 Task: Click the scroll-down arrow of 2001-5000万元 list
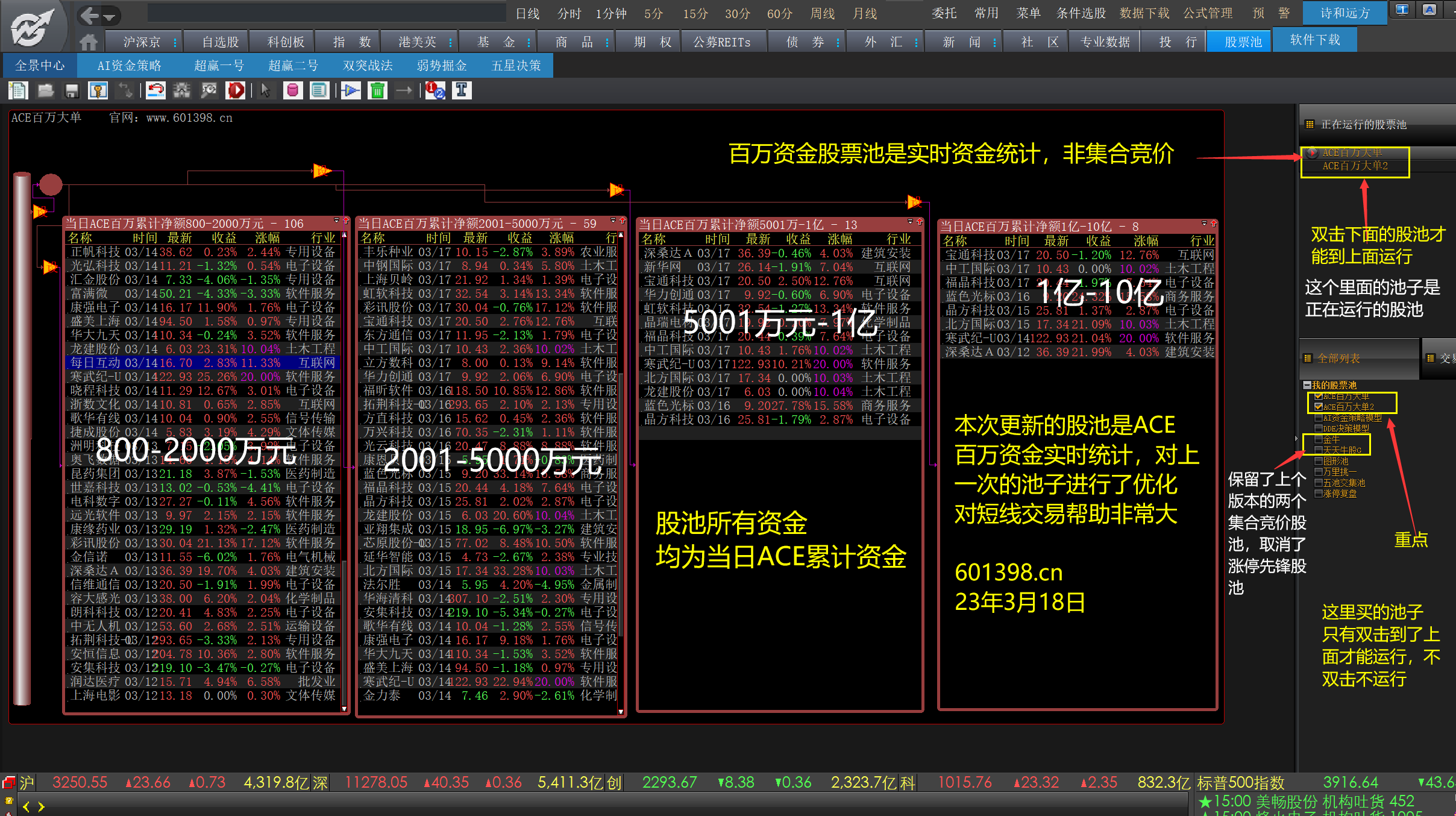[x=621, y=712]
